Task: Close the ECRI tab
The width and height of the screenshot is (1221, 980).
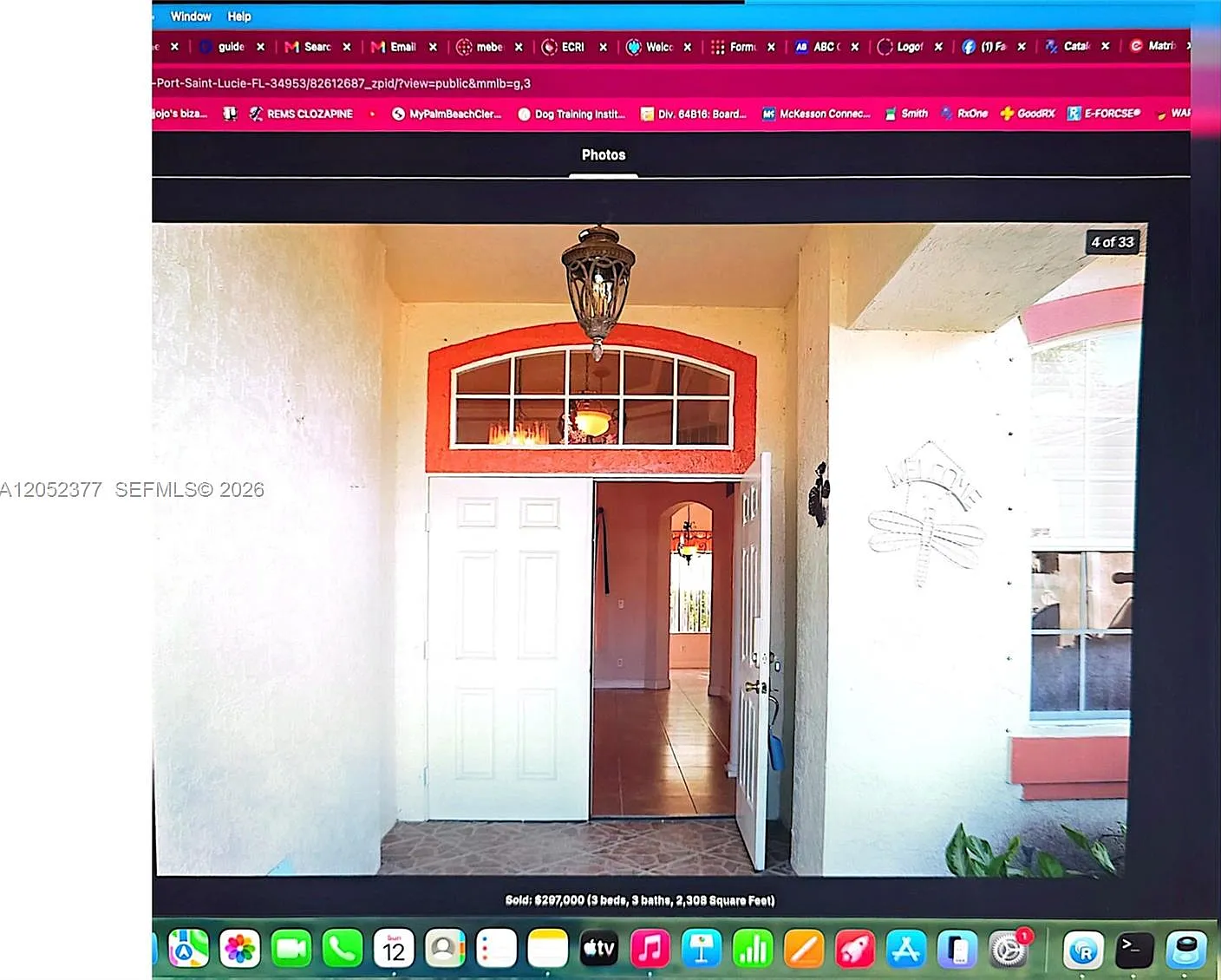Action: [x=603, y=47]
